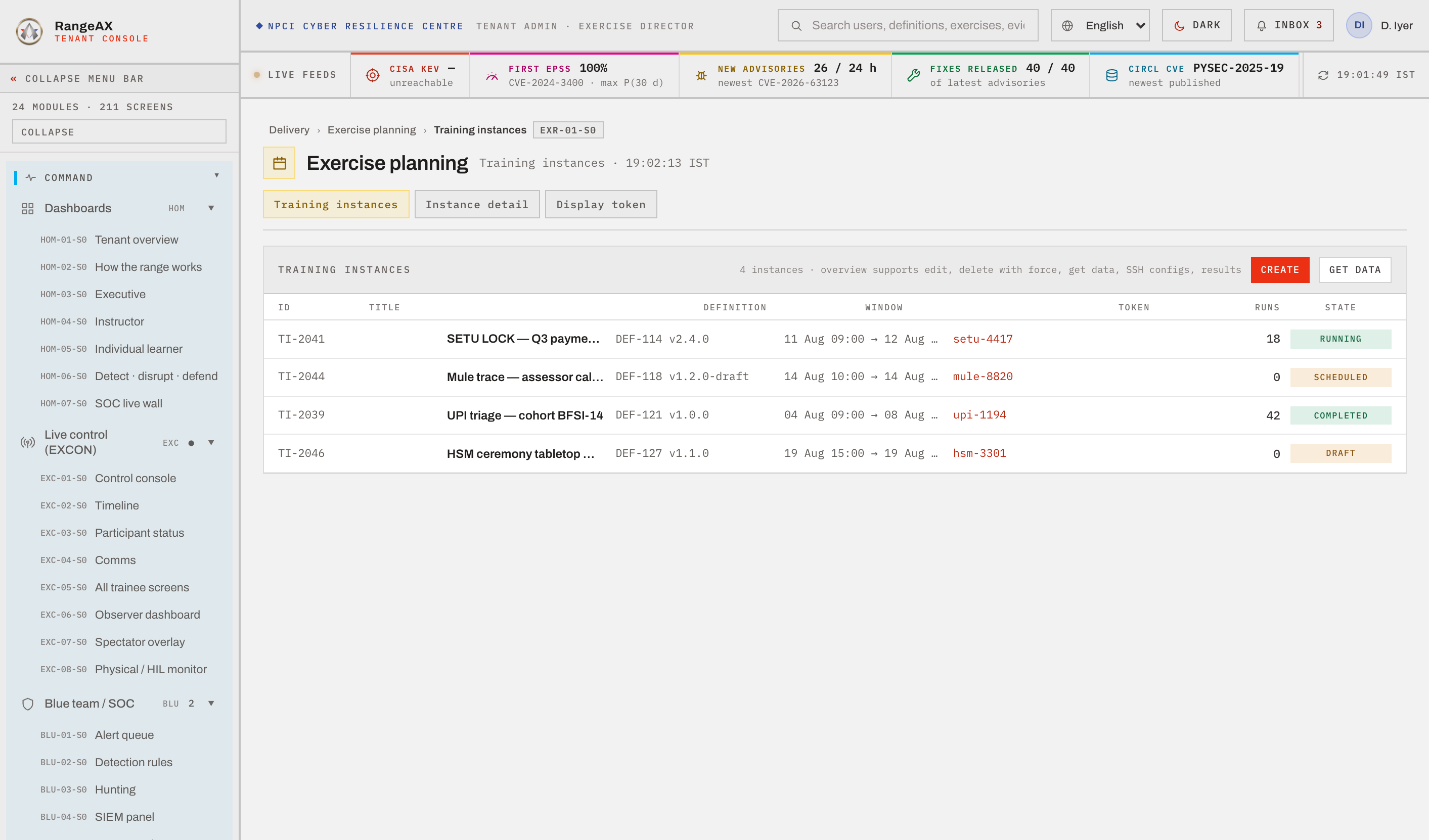Click the NPCI tenant diamond icon
This screenshot has height=840, width=1429.
[x=259, y=25]
